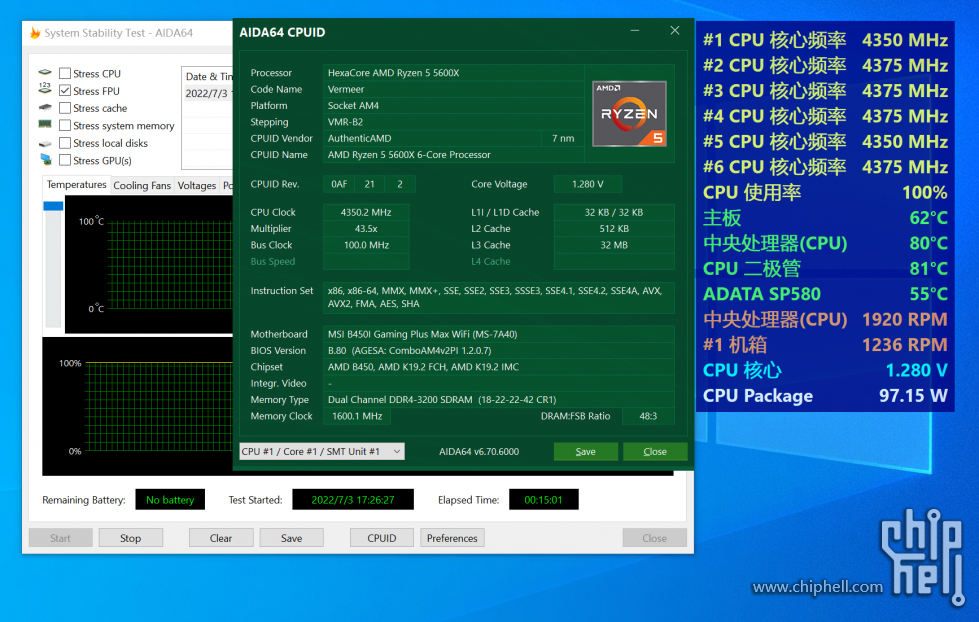
Task: Click the Stress FPU 123 icon
Action: click(45, 89)
